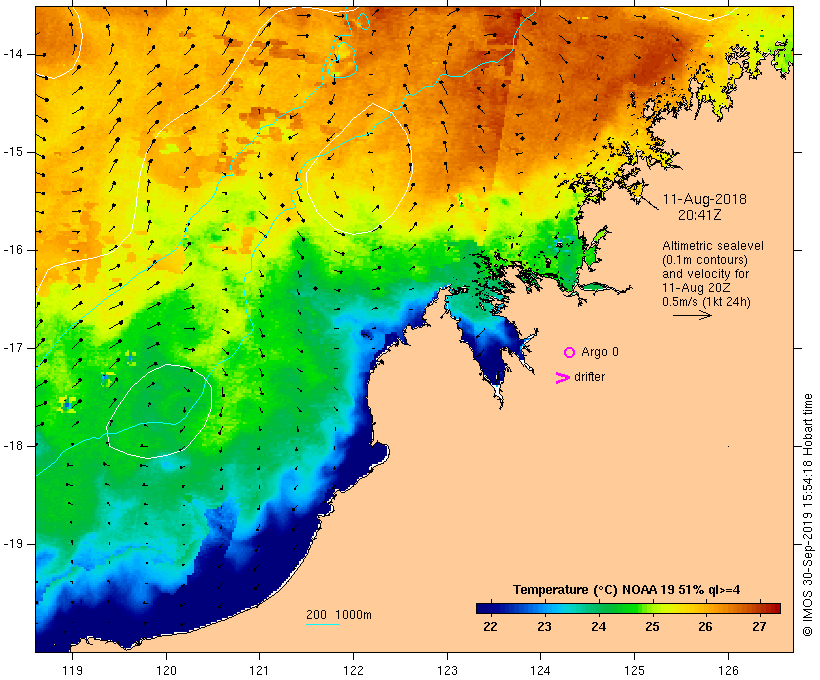Click the 0.5m/s velocity scale arrow
Screen dimensions: 820x680
pyautogui.click(x=692, y=315)
